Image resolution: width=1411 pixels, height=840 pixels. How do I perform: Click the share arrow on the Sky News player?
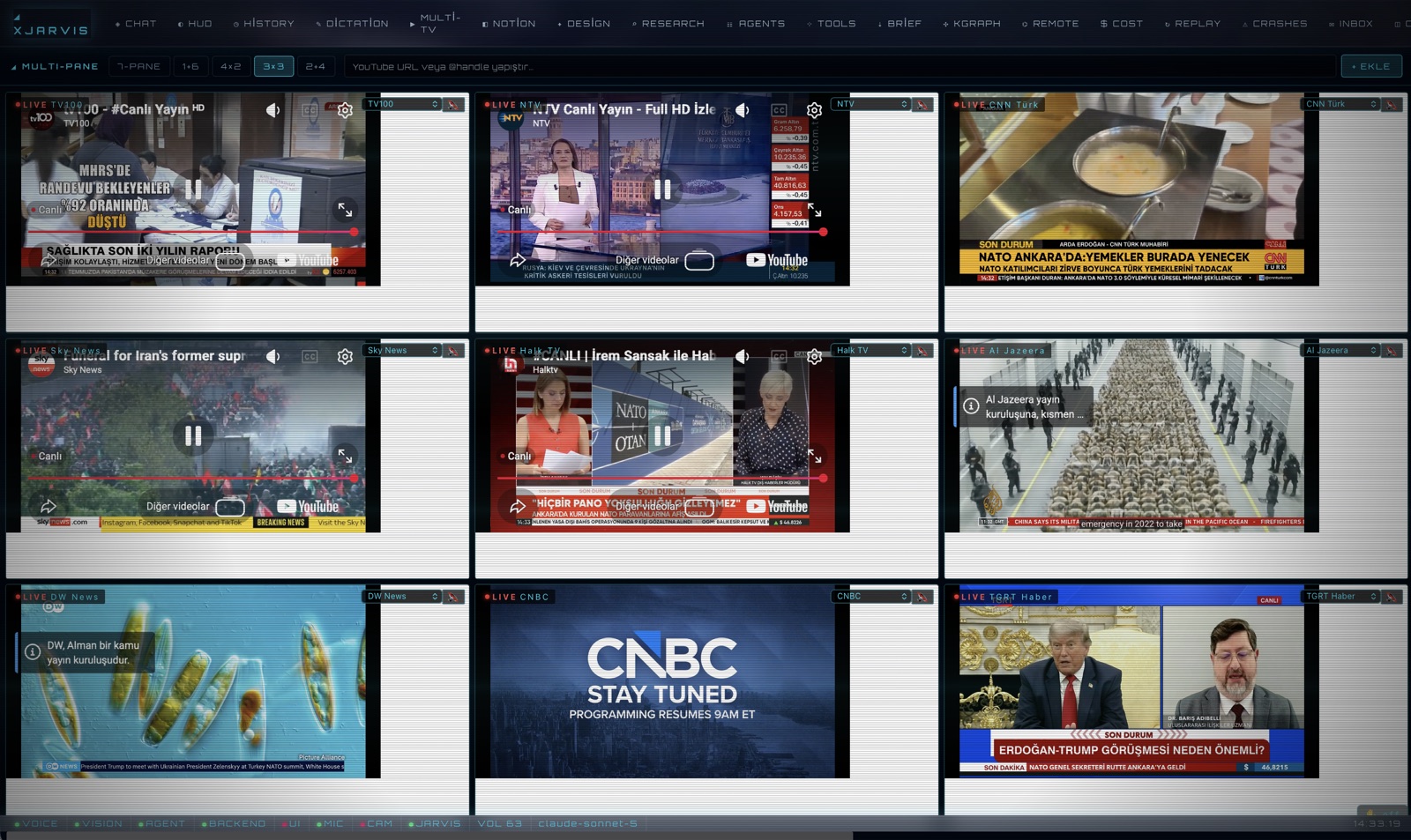pos(49,506)
